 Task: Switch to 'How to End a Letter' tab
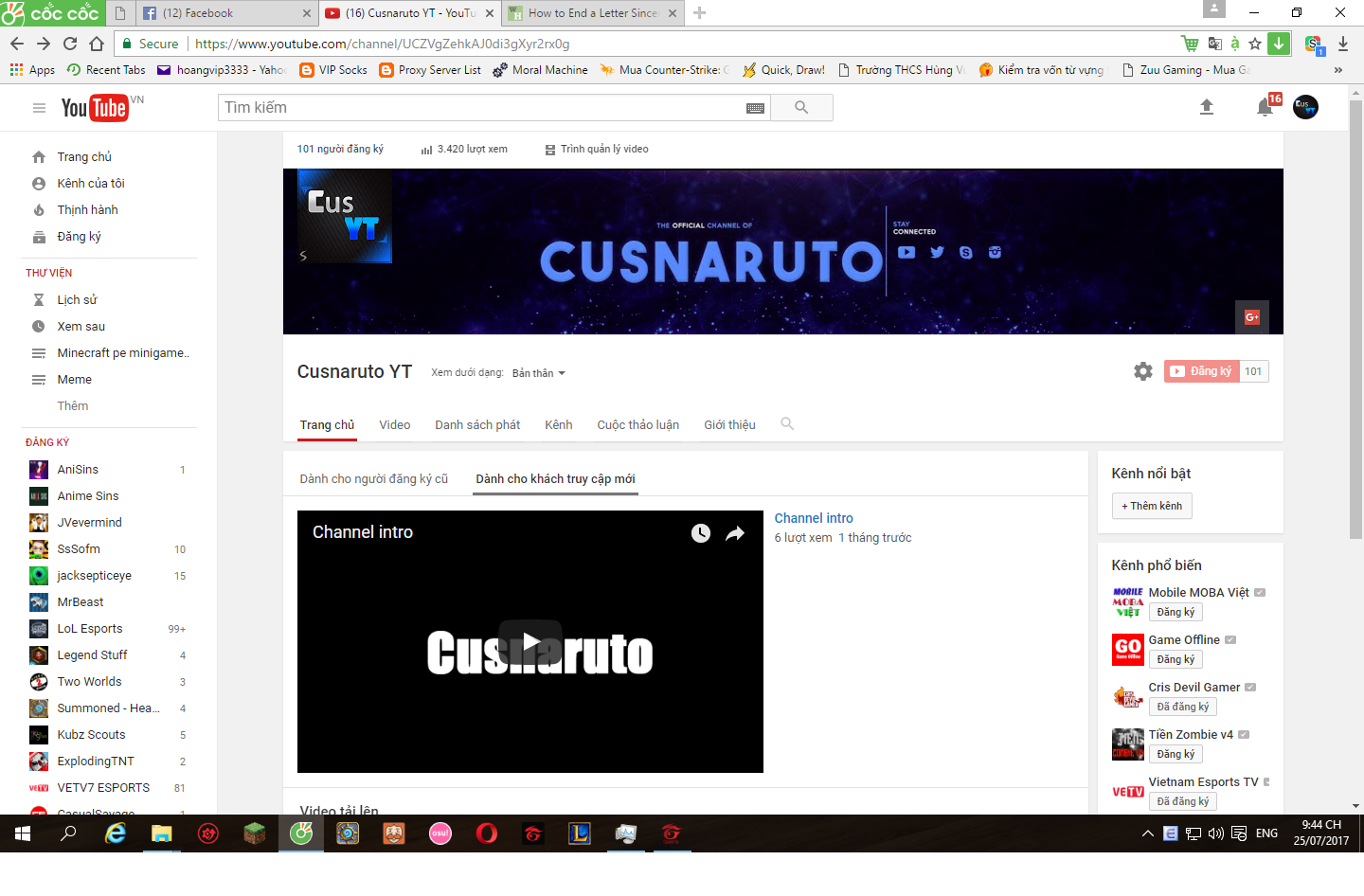594,13
